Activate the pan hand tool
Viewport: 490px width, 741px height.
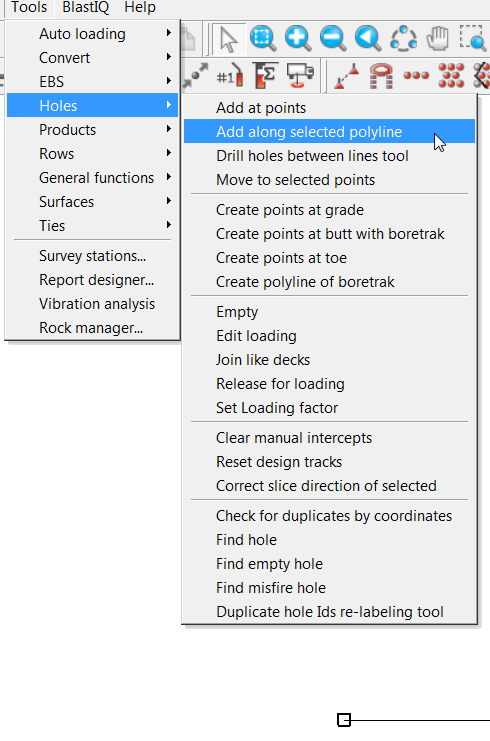click(438, 38)
